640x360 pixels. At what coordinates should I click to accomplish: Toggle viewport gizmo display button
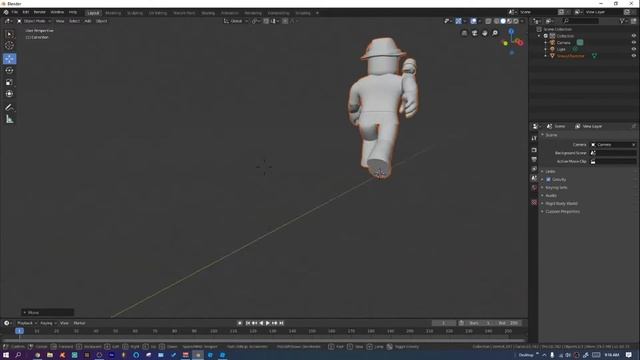(x=458, y=21)
